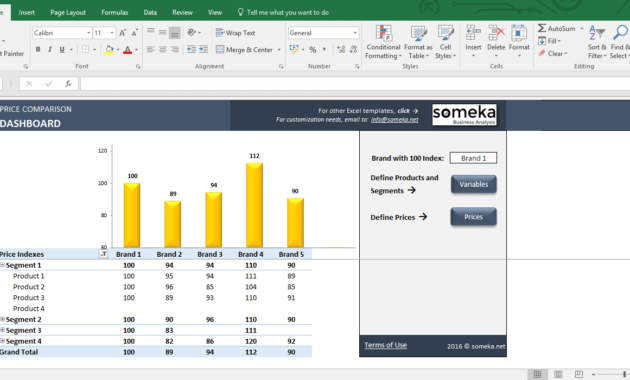630x380 pixels.
Task: Open the Borders button
Action: coord(85,49)
